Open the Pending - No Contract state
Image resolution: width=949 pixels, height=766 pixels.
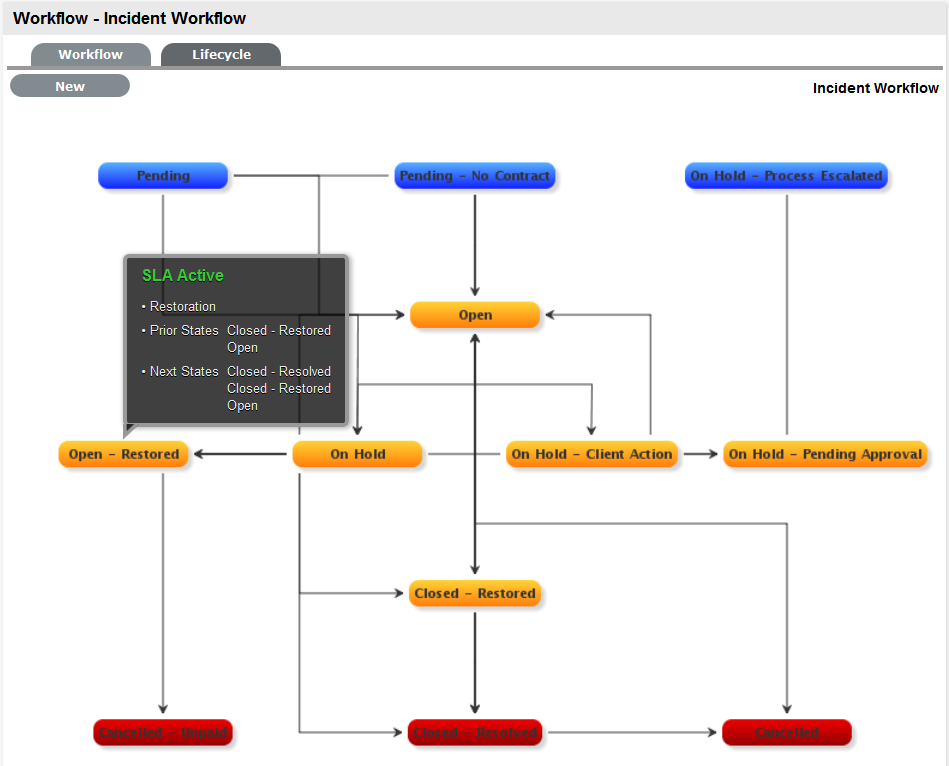pyautogui.click(x=474, y=175)
